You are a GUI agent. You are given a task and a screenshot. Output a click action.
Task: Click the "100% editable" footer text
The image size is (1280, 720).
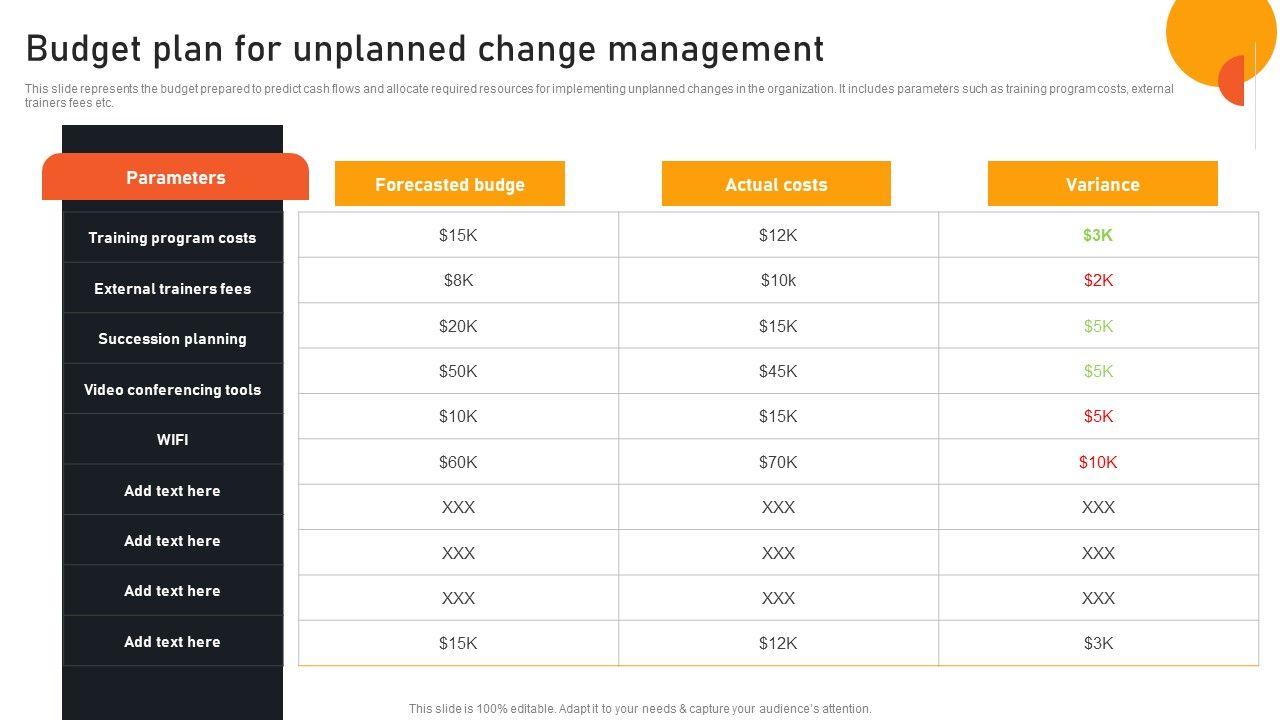coord(640,709)
